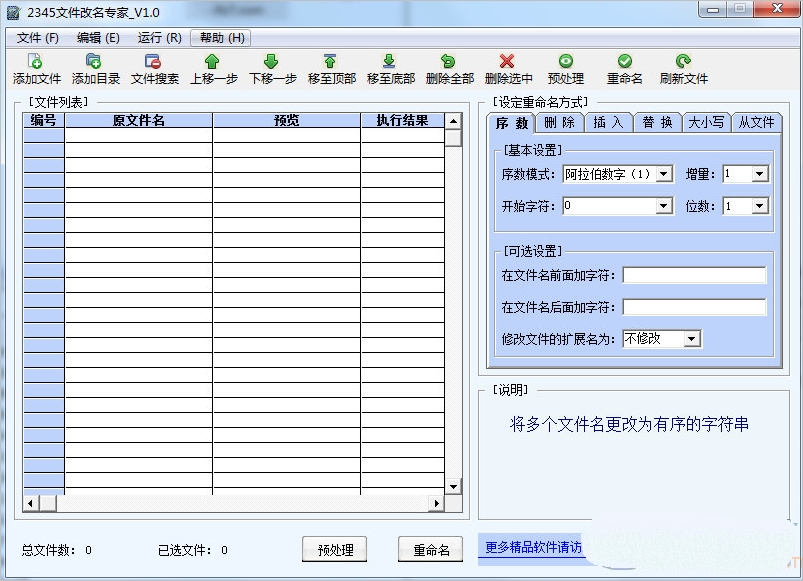Click the 预览 column header
The image size is (803, 581).
pos(286,120)
